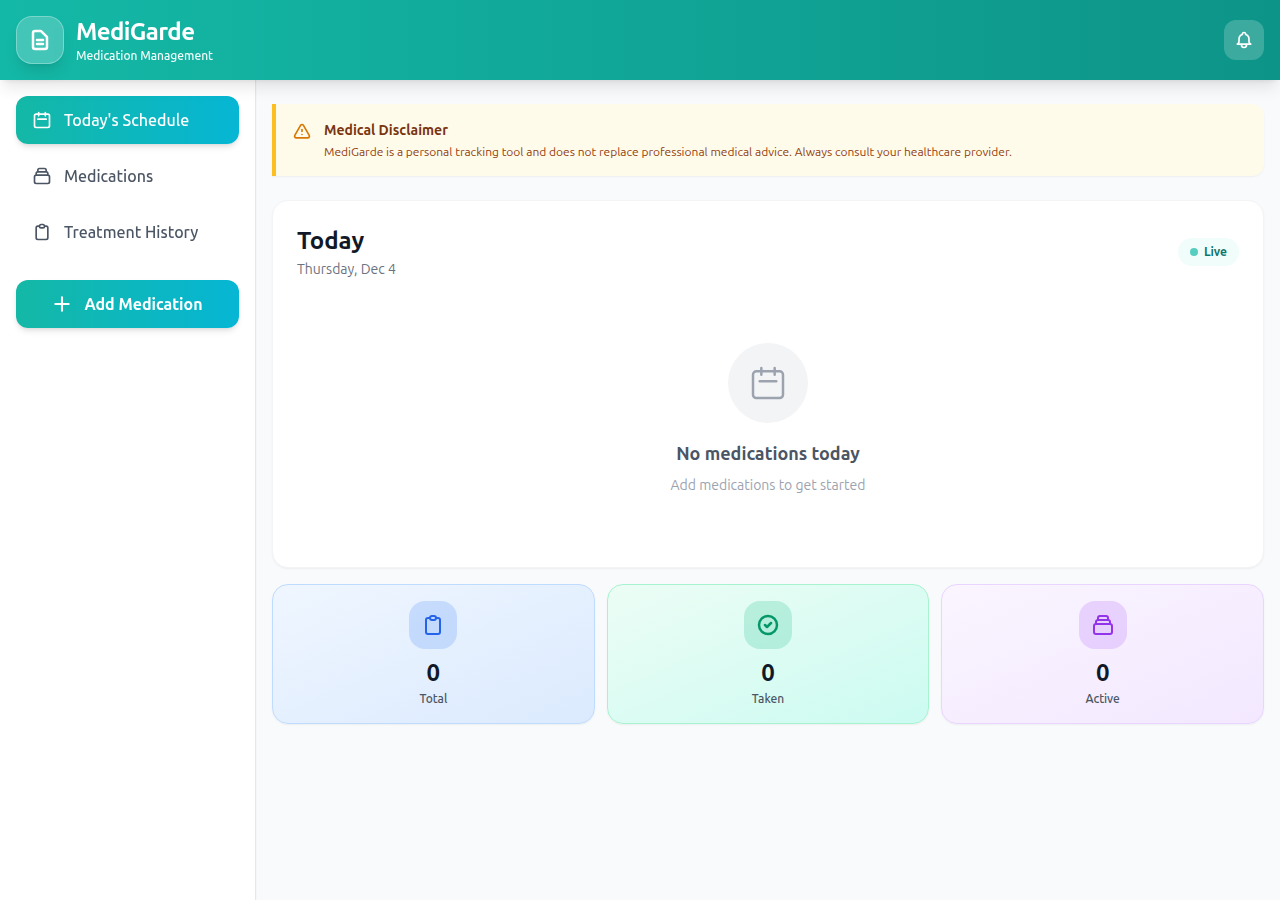The width and height of the screenshot is (1280, 900).
Task: Open notifications bell icon
Action: tap(1243, 40)
